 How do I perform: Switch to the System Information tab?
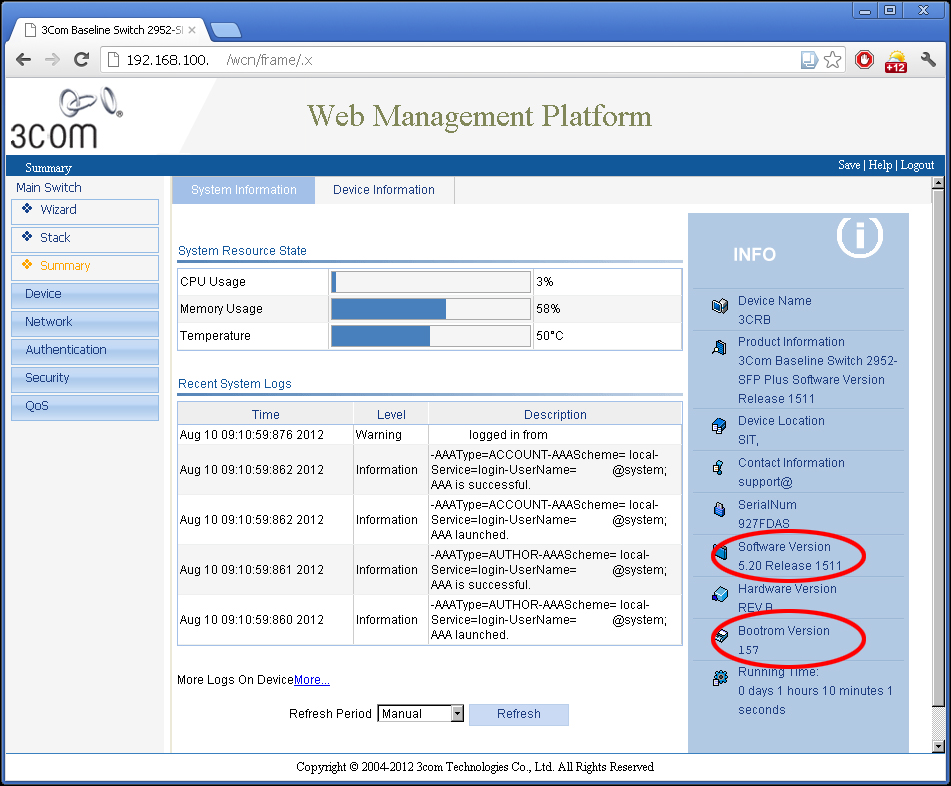coord(244,190)
